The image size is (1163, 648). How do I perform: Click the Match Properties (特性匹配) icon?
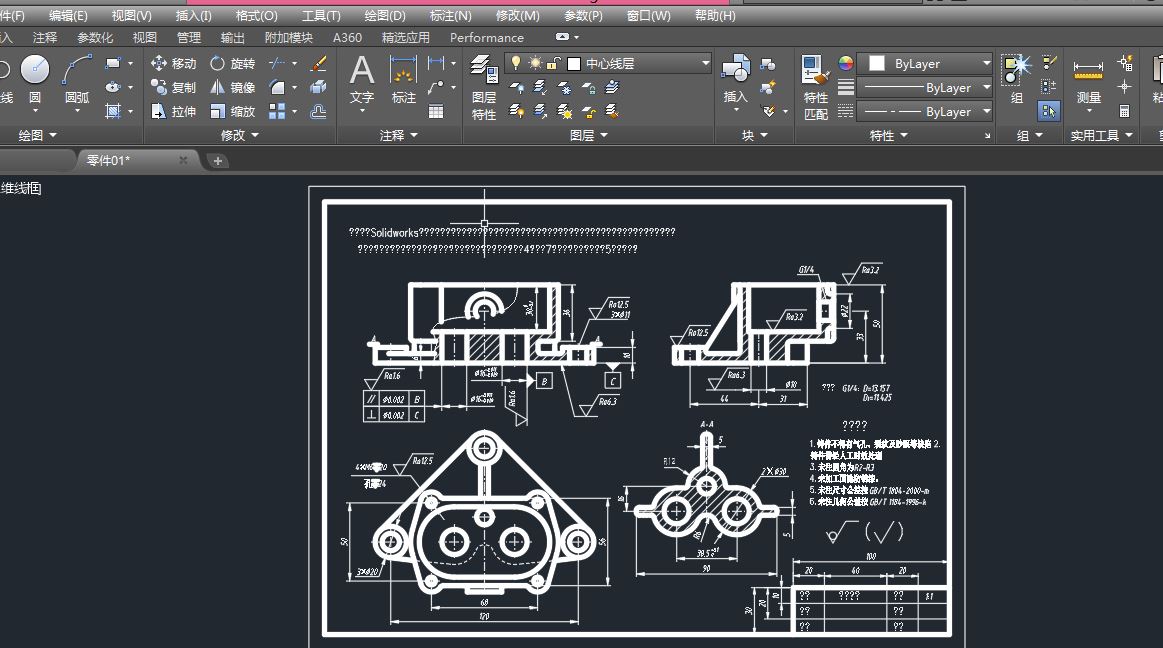click(815, 87)
